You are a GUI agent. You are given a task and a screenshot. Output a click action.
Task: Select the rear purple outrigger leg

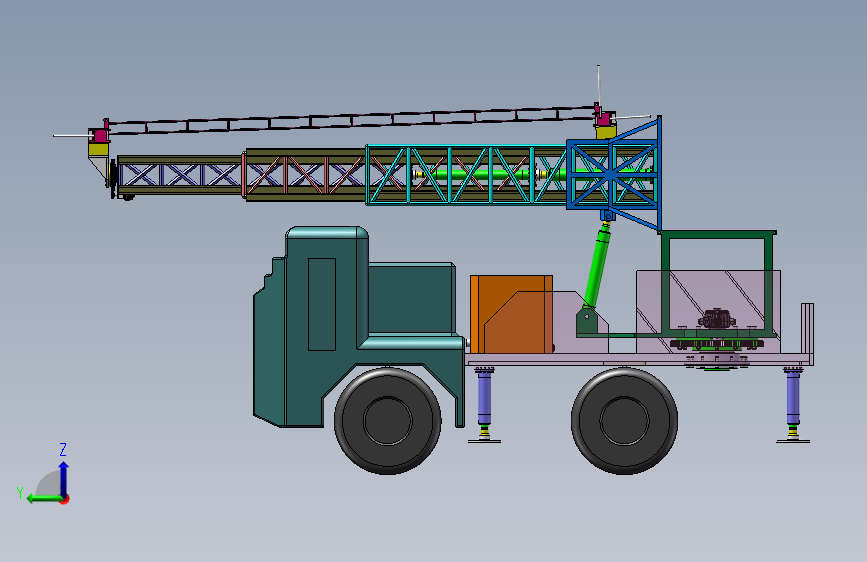[793, 398]
